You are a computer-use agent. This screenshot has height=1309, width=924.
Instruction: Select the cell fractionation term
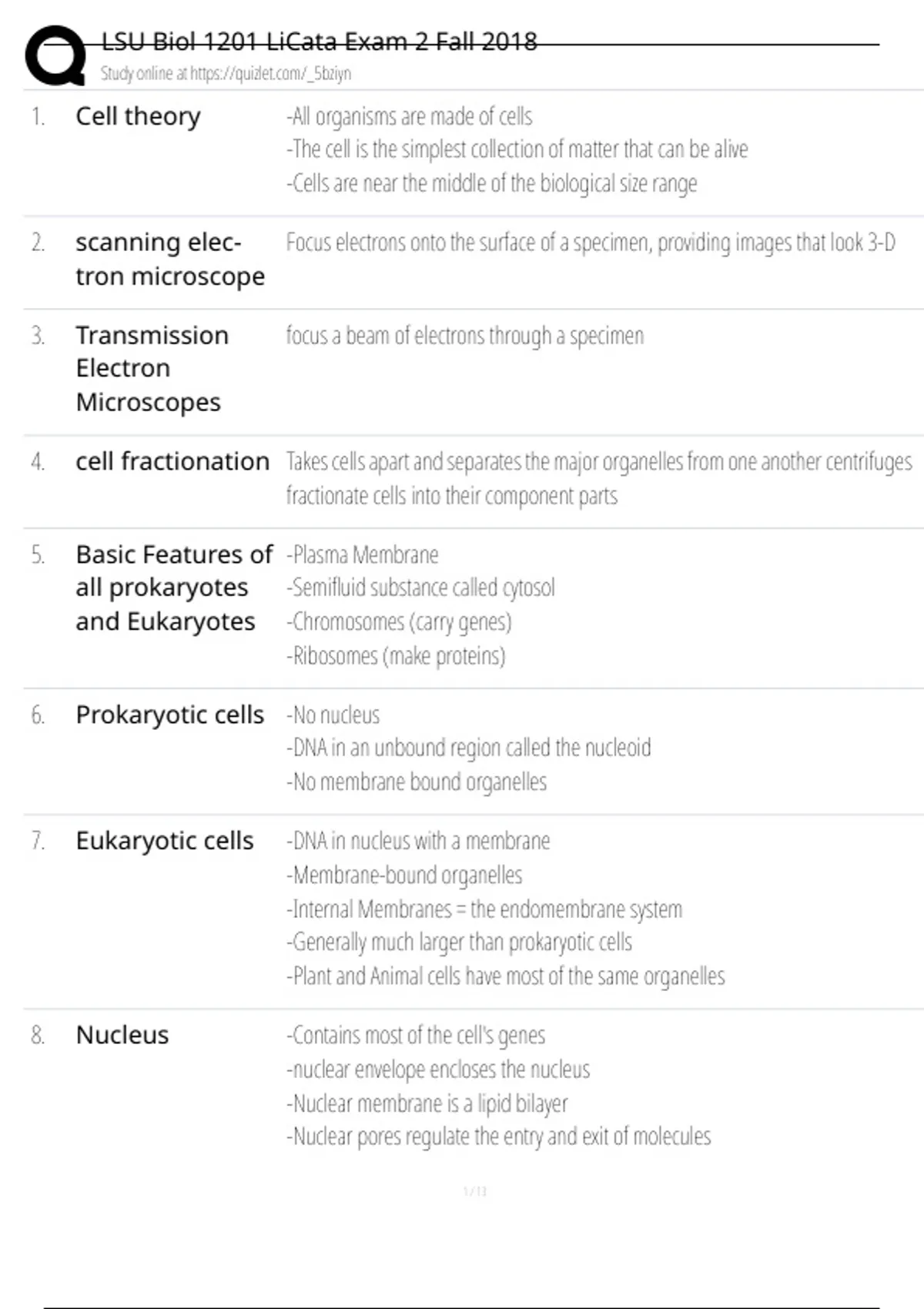172,461
